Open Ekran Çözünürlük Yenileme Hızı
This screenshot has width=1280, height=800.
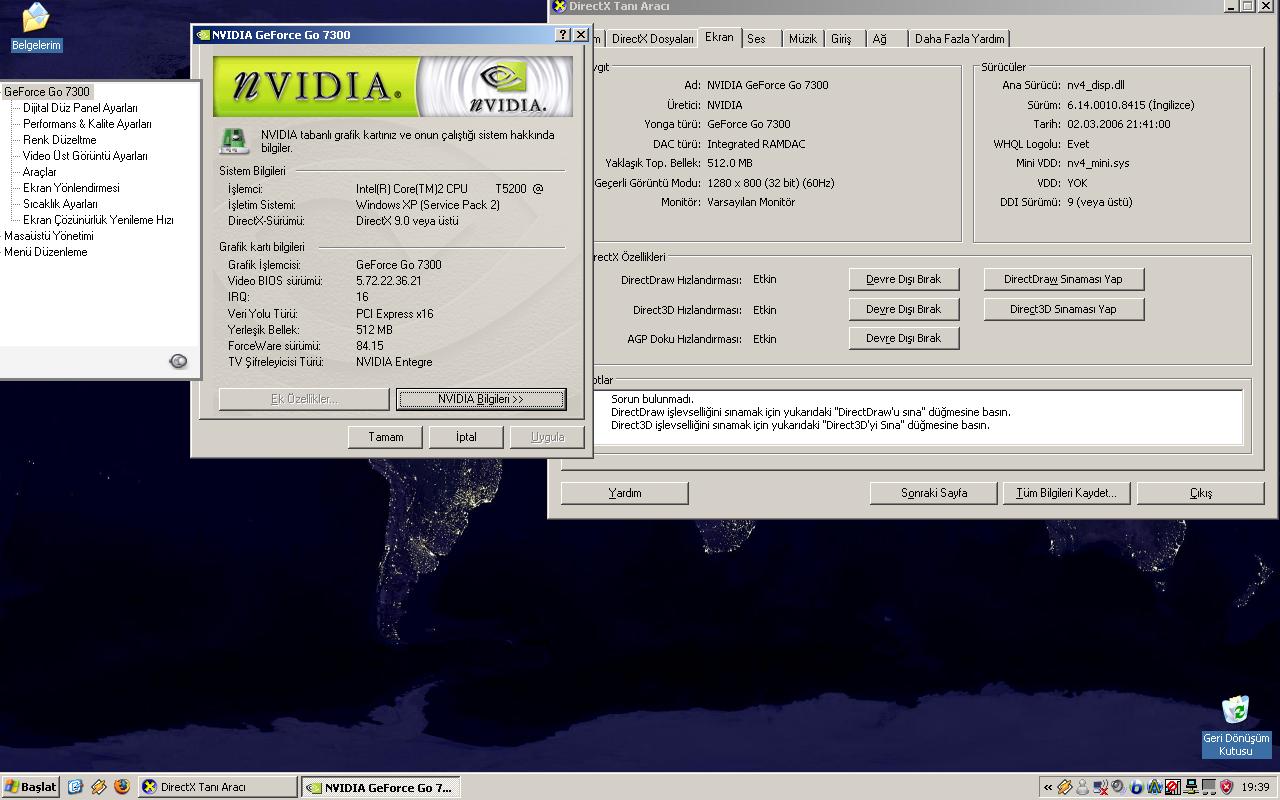pyautogui.click(x=98, y=219)
